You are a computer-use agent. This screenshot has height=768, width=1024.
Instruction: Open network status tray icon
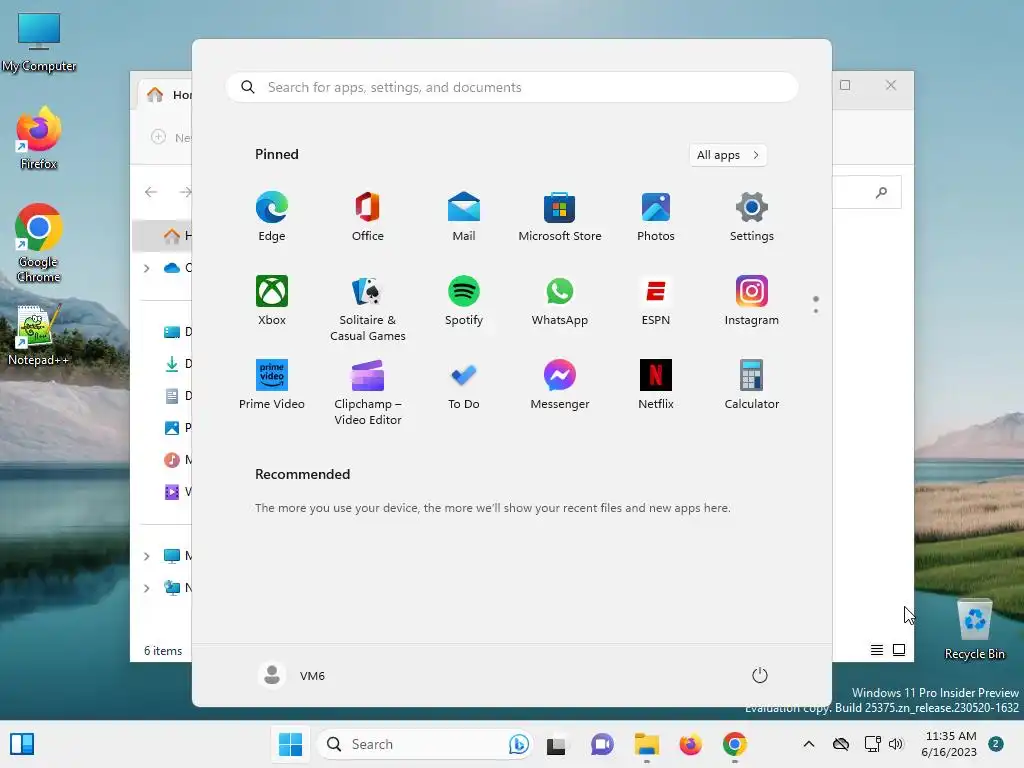[872, 744]
